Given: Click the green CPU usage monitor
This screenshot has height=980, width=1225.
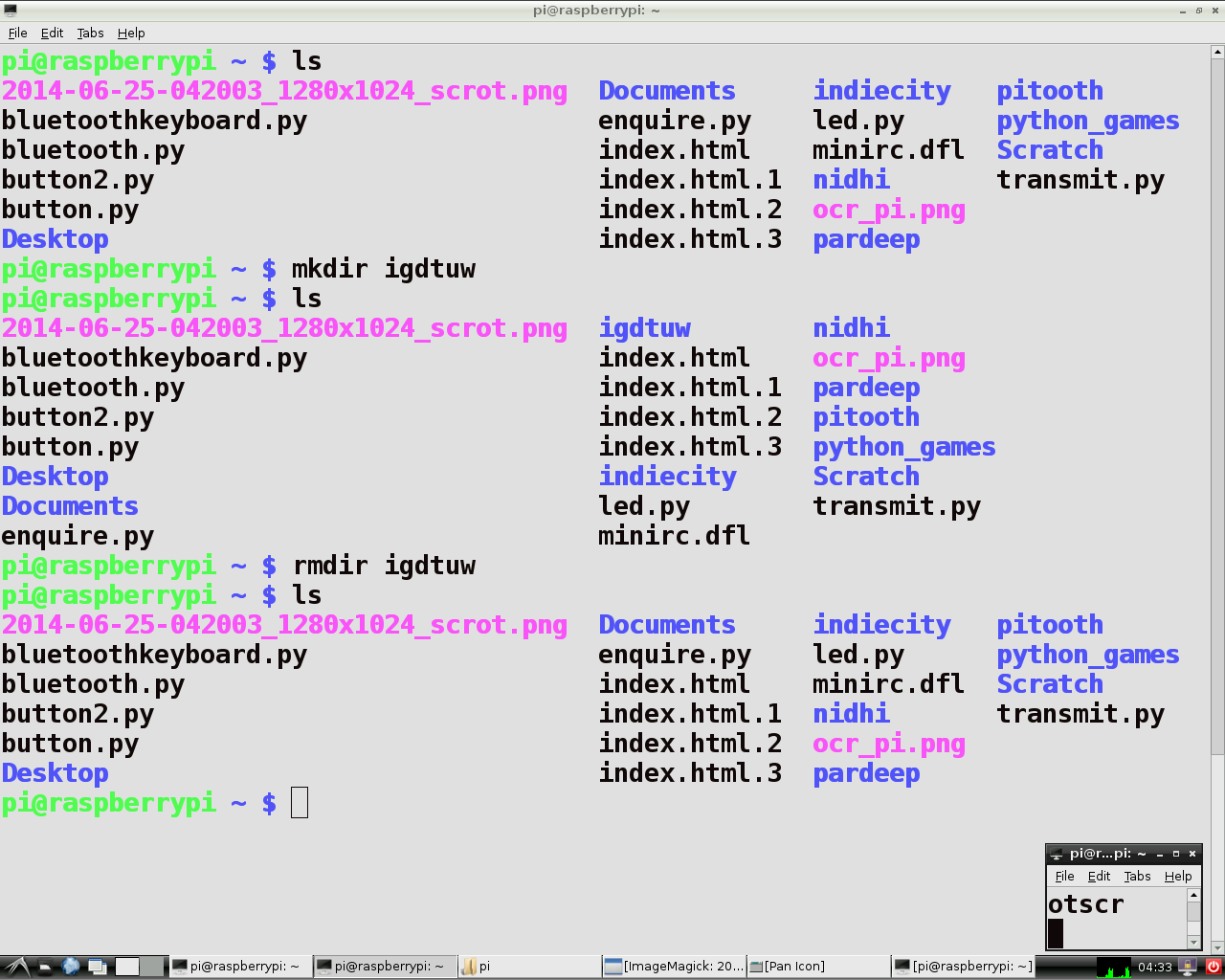Looking at the screenshot, I should coord(1113,967).
